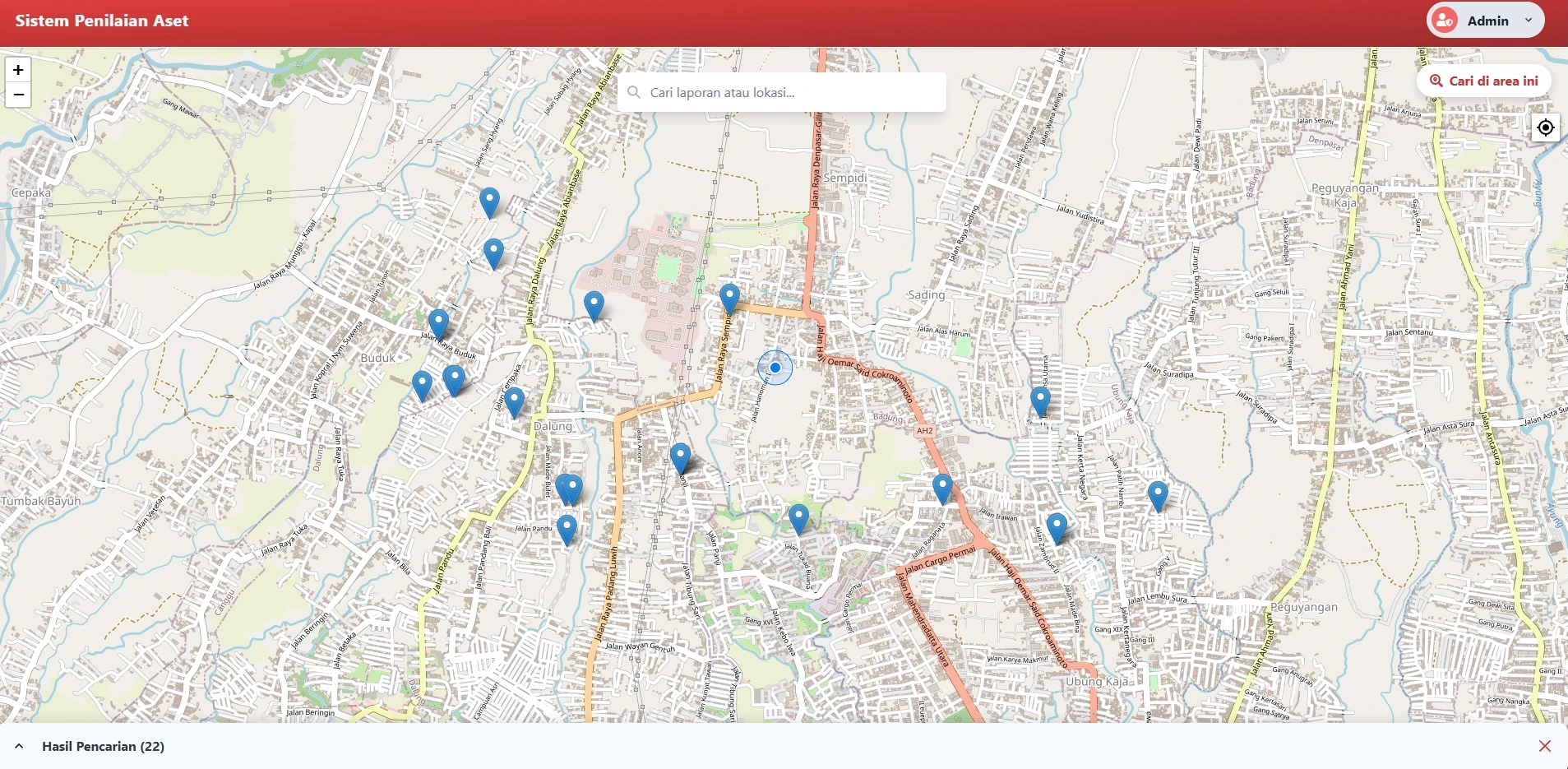The height and width of the screenshot is (769, 1568).
Task: Select the map marker near Jalan Raya Sempidi
Action: [x=729, y=298]
